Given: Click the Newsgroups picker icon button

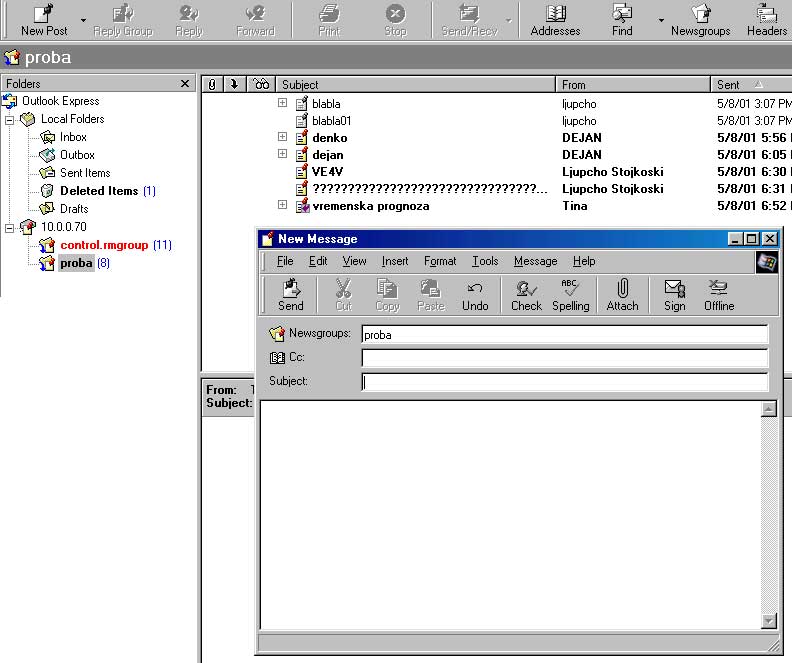Looking at the screenshot, I should click(277, 333).
